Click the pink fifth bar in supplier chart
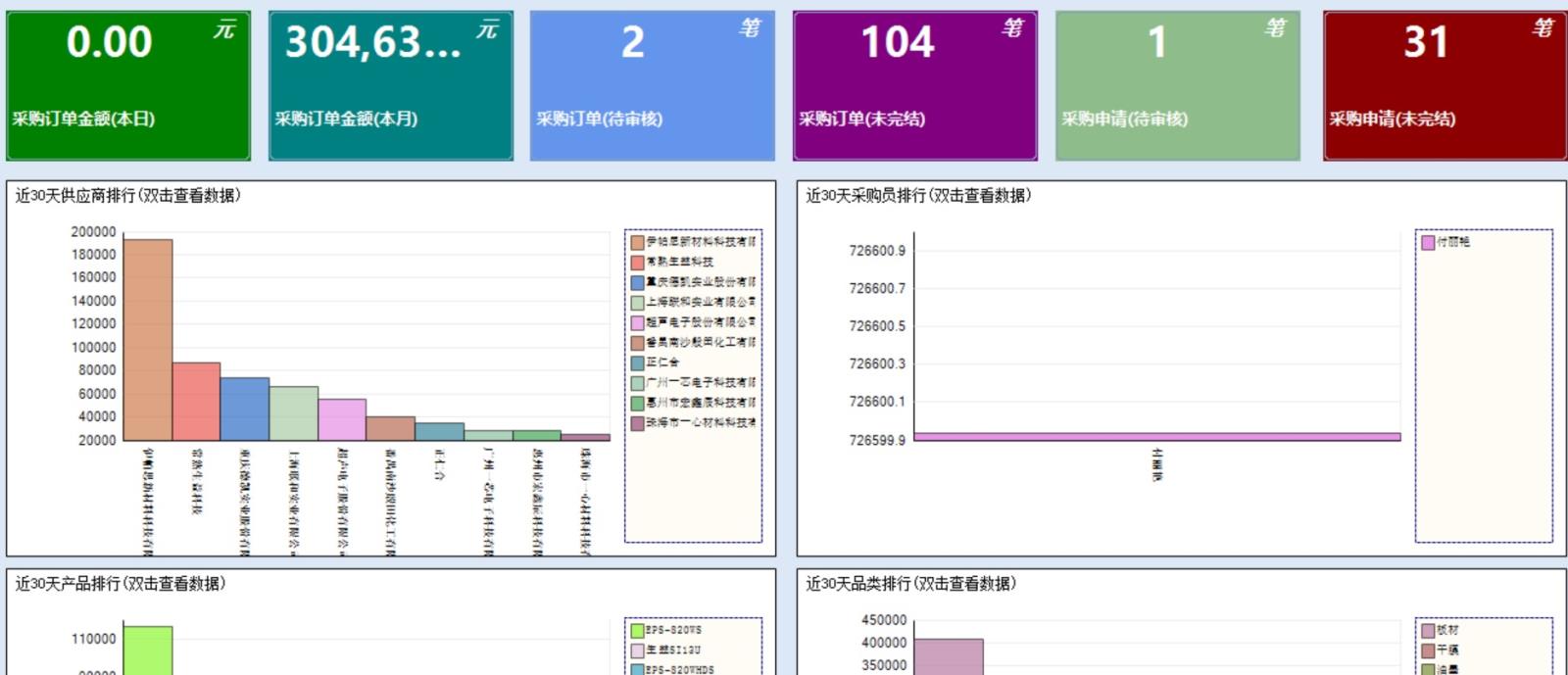This screenshot has height=675, width=1568. [x=342, y=419]
